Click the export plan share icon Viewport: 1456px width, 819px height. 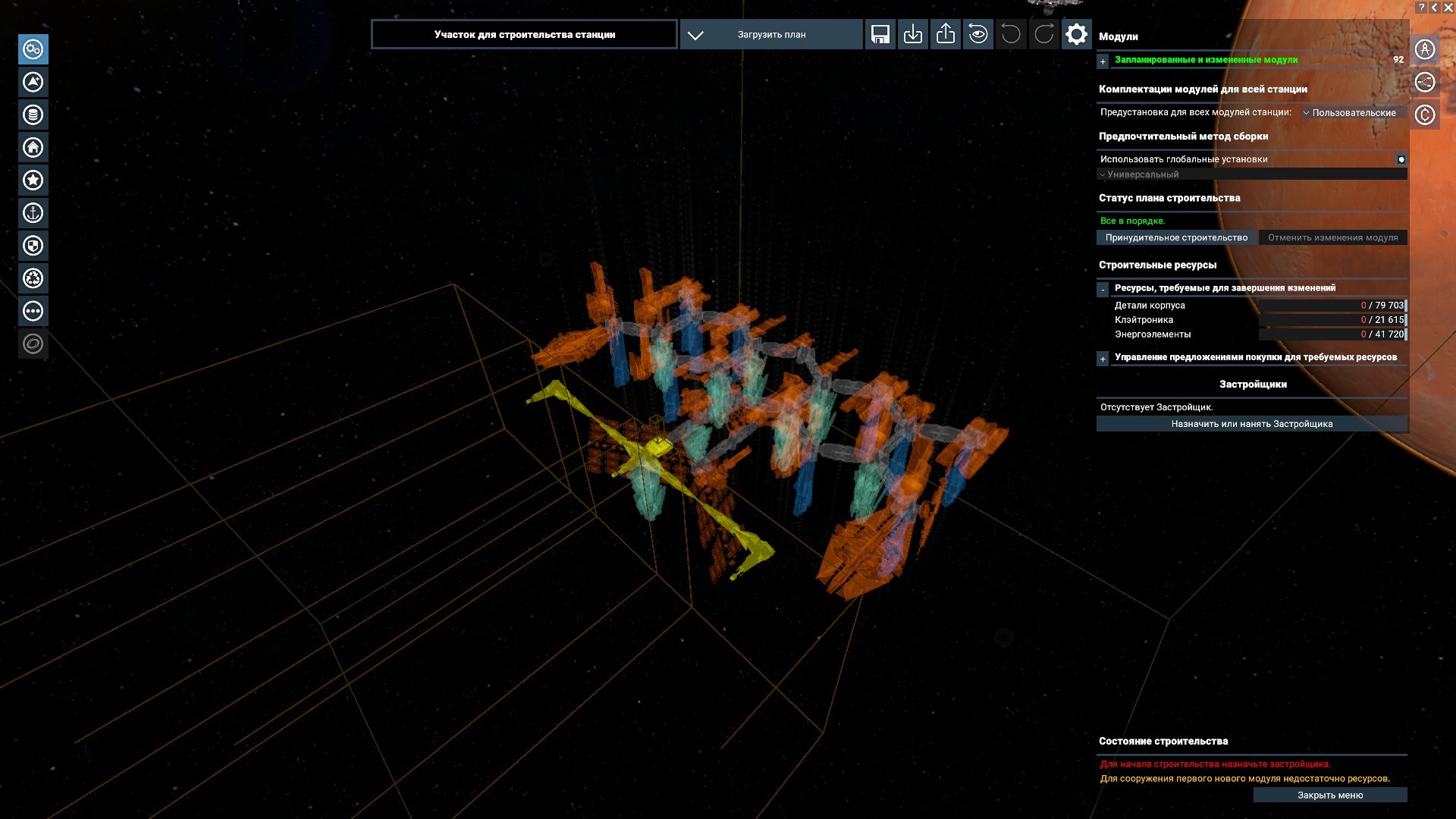click(x=946, y=35)
